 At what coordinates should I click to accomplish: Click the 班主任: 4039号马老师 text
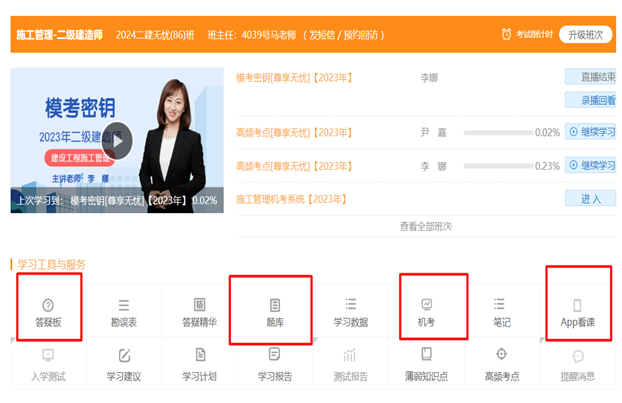point(252,35)
